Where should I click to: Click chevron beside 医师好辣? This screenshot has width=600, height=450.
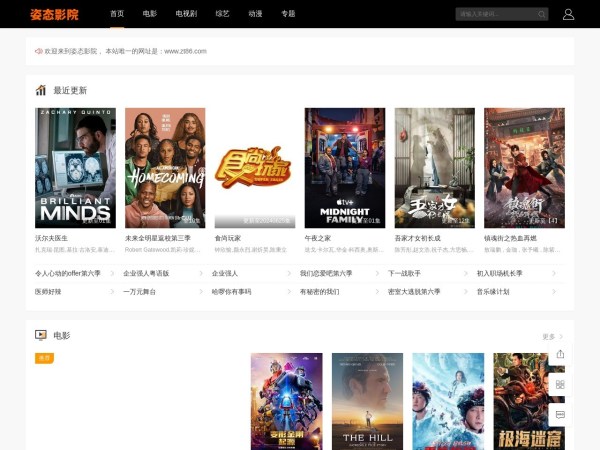point(112,292)
